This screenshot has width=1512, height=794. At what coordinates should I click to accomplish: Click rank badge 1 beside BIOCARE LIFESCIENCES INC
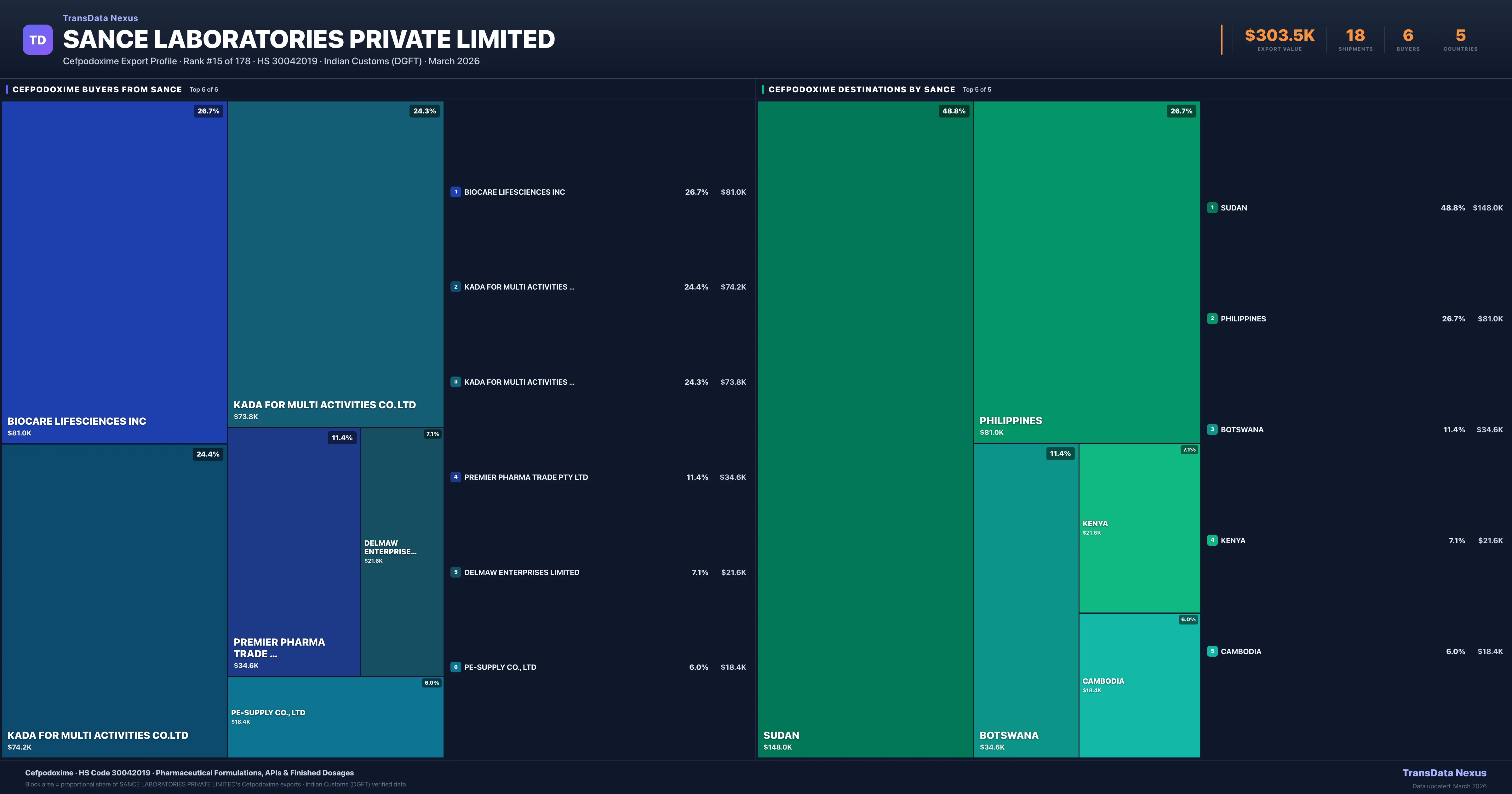[x=455, y=192]
